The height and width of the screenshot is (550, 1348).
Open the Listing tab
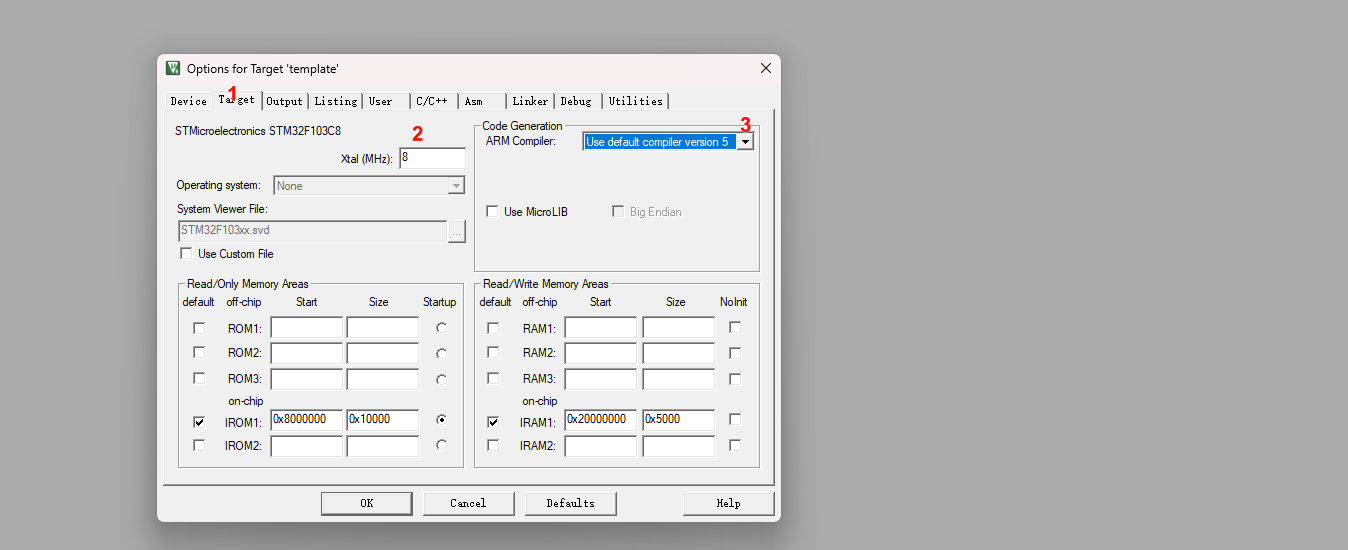336,101
